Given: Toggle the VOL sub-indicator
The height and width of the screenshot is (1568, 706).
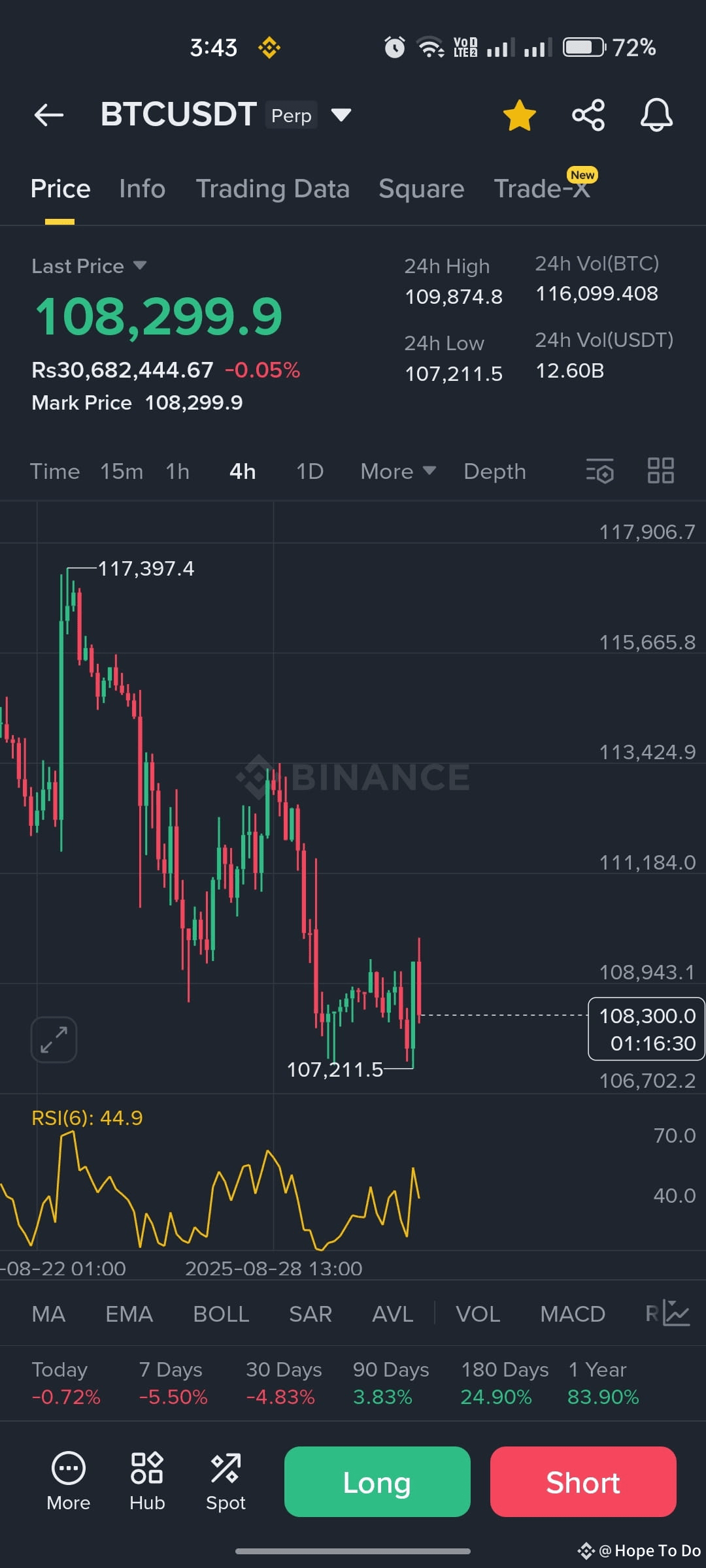Looking at the screenshot, I should (478, 1314).
